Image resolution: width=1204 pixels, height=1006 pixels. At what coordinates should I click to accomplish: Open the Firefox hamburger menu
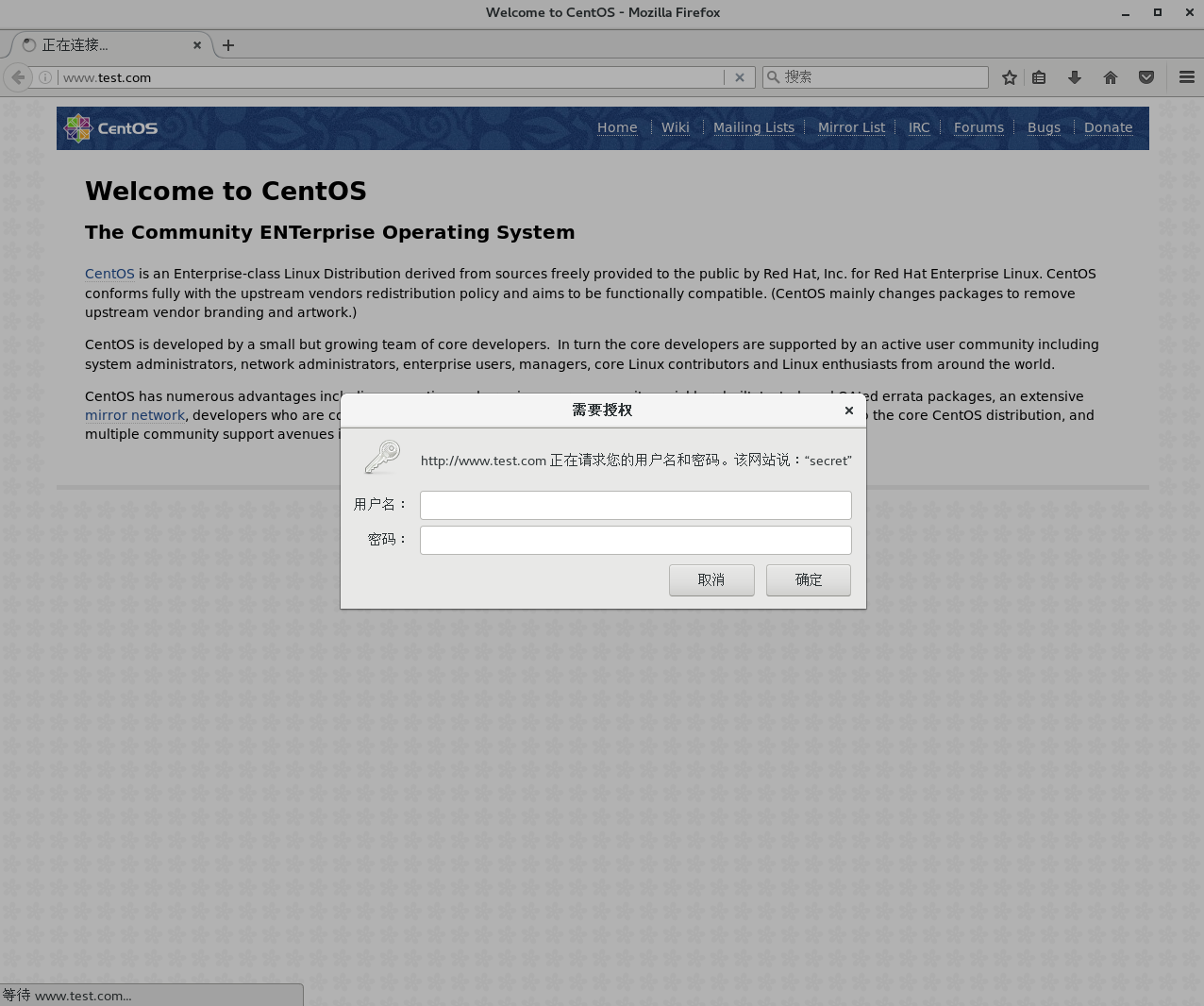click(x=1187, y=77)
